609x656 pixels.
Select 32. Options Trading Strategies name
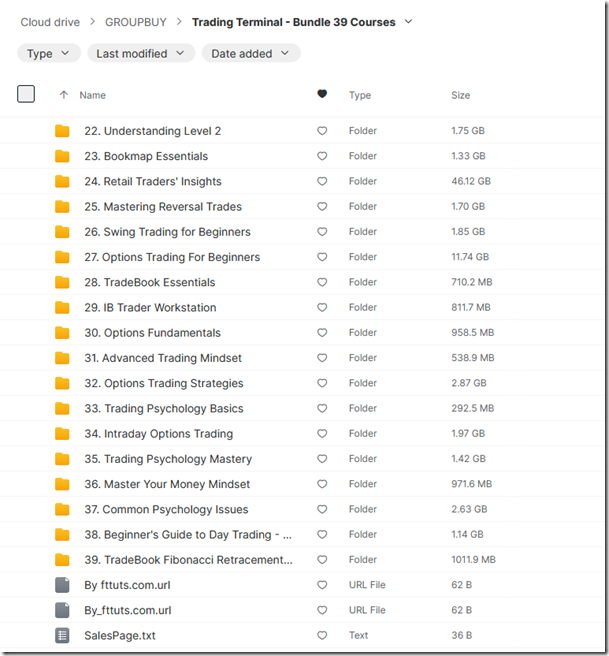coord(164,383)
